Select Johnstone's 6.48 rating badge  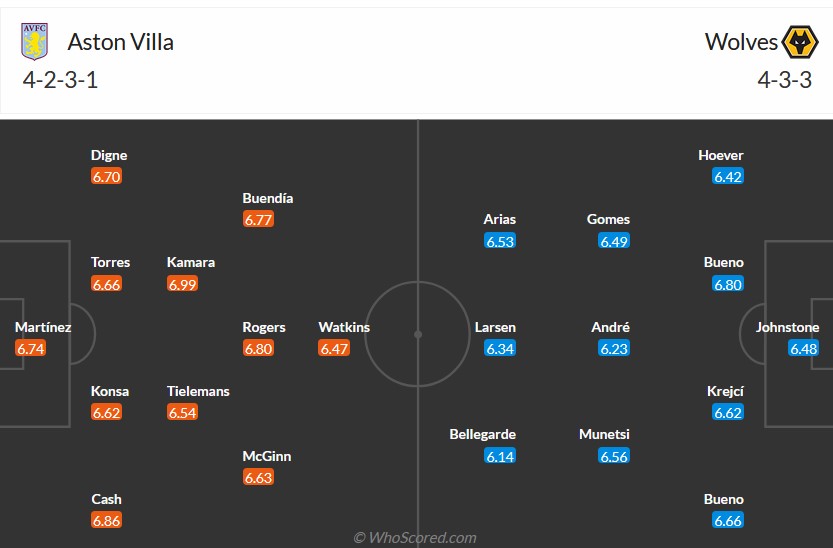click(x=803, y=349)
